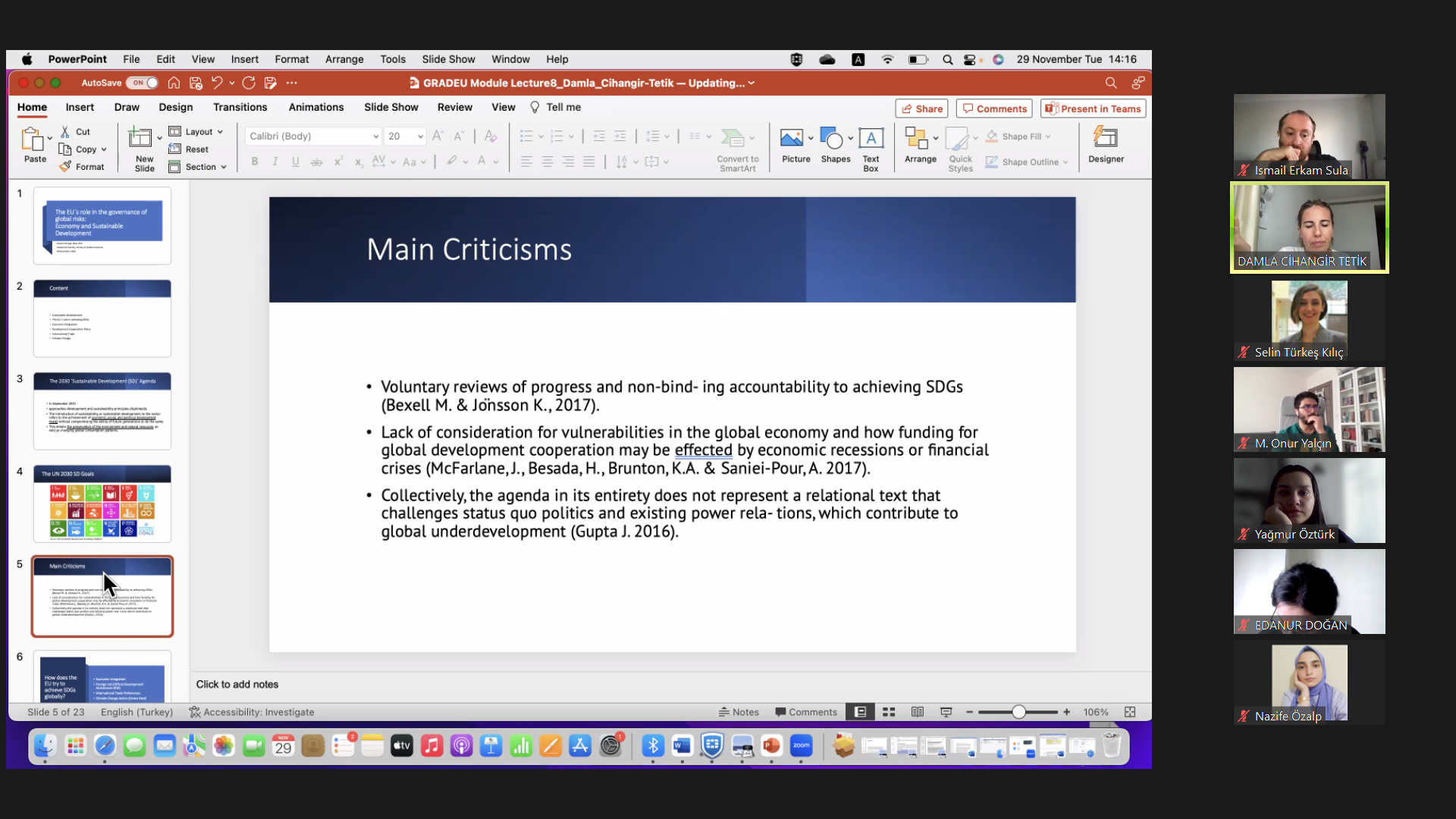
Task: Open the Designer pane
Action: click(x=1106, y=139)
